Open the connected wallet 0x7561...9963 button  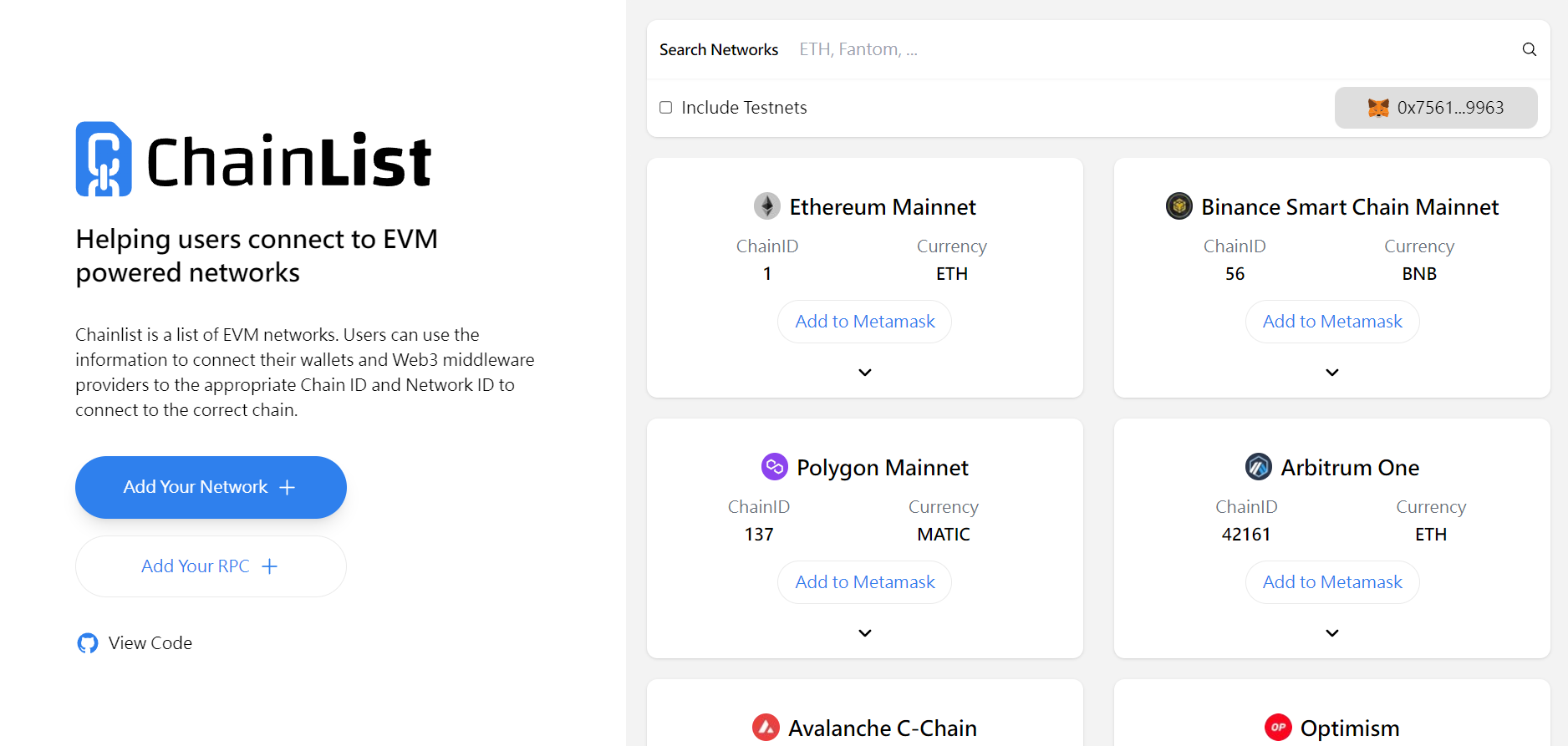[1435, 108]
